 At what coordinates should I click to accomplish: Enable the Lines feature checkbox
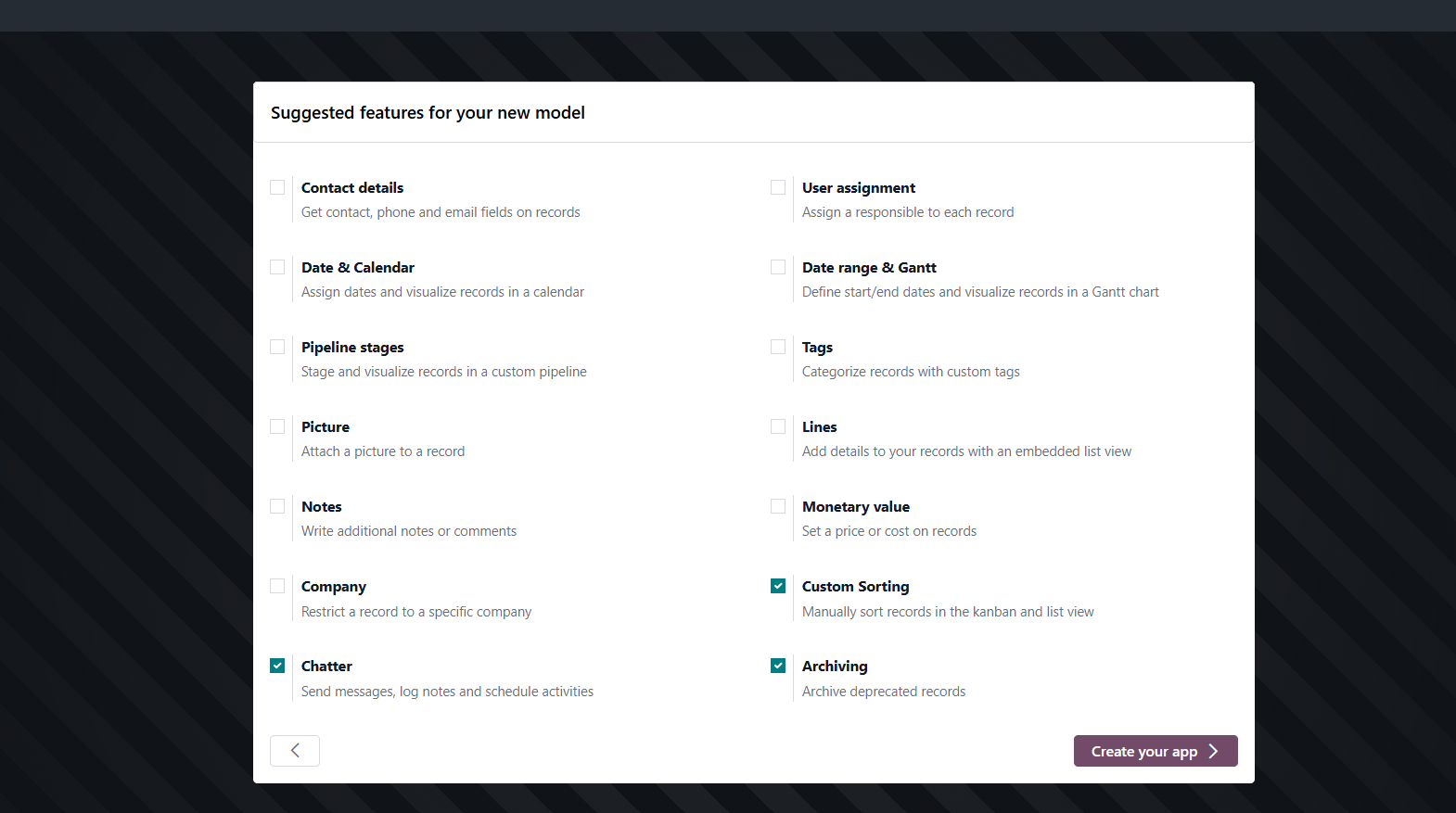coord(778,426)
